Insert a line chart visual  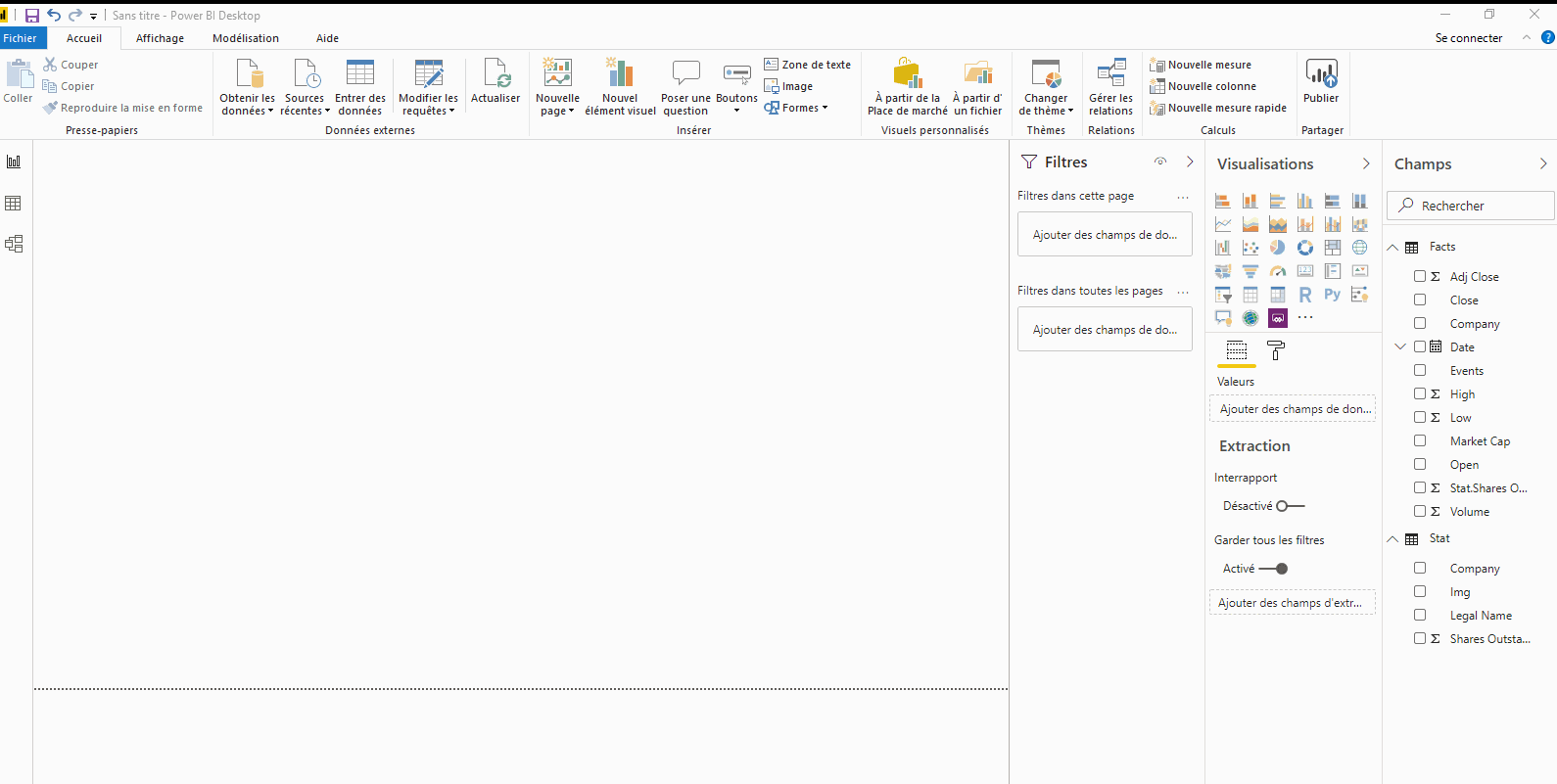[1223, 224]
